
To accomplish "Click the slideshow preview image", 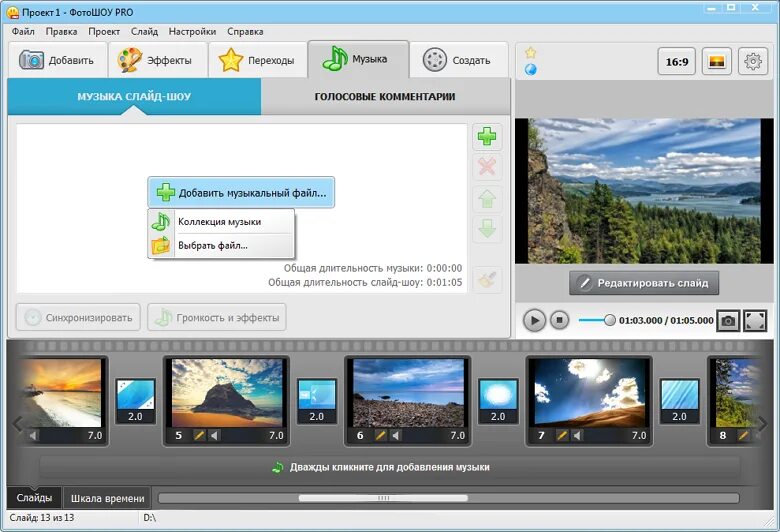I will click(644, 191).
